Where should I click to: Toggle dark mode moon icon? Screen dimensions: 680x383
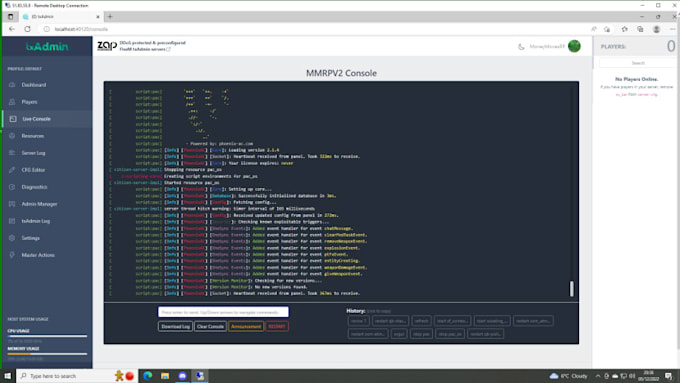coord(521,46)
